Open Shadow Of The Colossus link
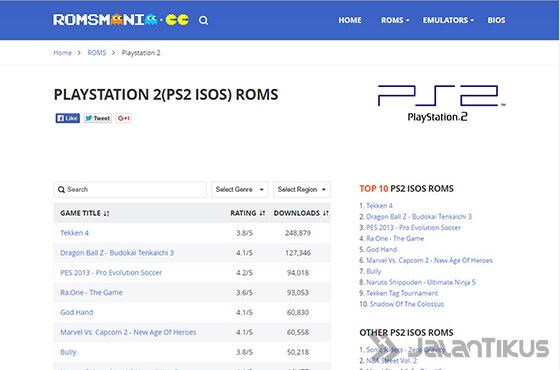 click(x=407, y=304)
